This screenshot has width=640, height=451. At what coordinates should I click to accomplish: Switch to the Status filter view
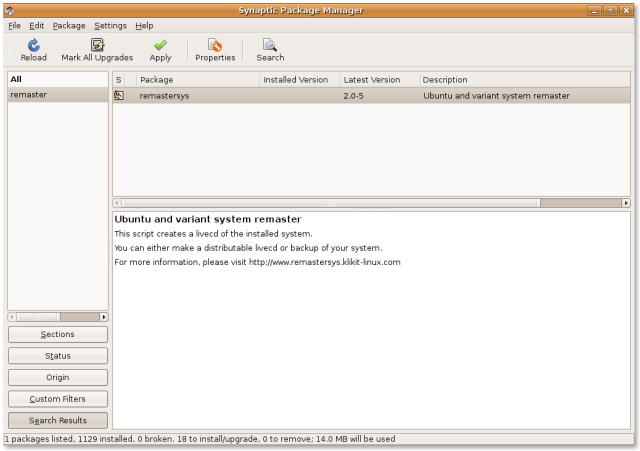(58, 356)
